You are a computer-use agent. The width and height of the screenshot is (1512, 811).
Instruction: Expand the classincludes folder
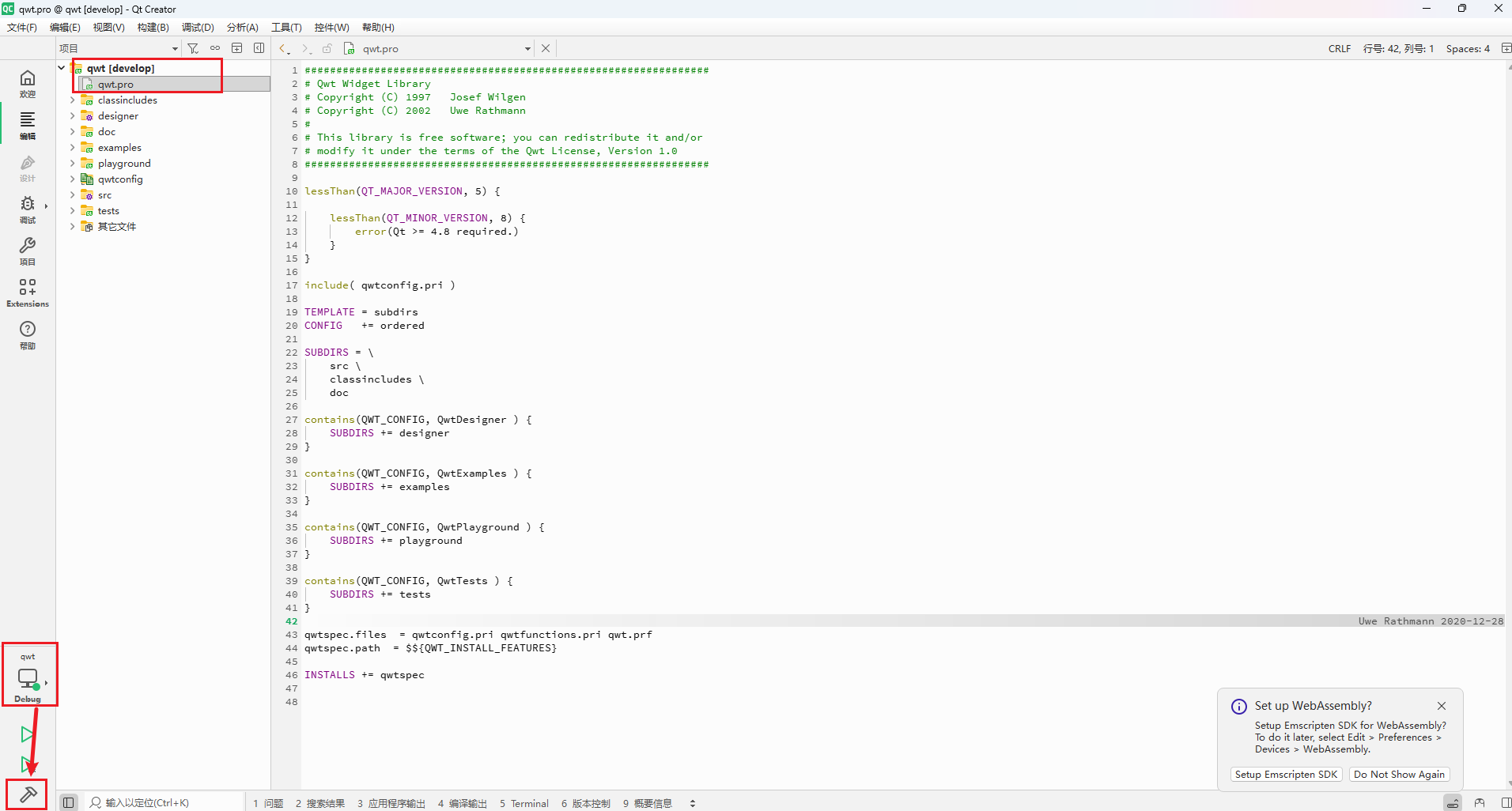point(73,100)
